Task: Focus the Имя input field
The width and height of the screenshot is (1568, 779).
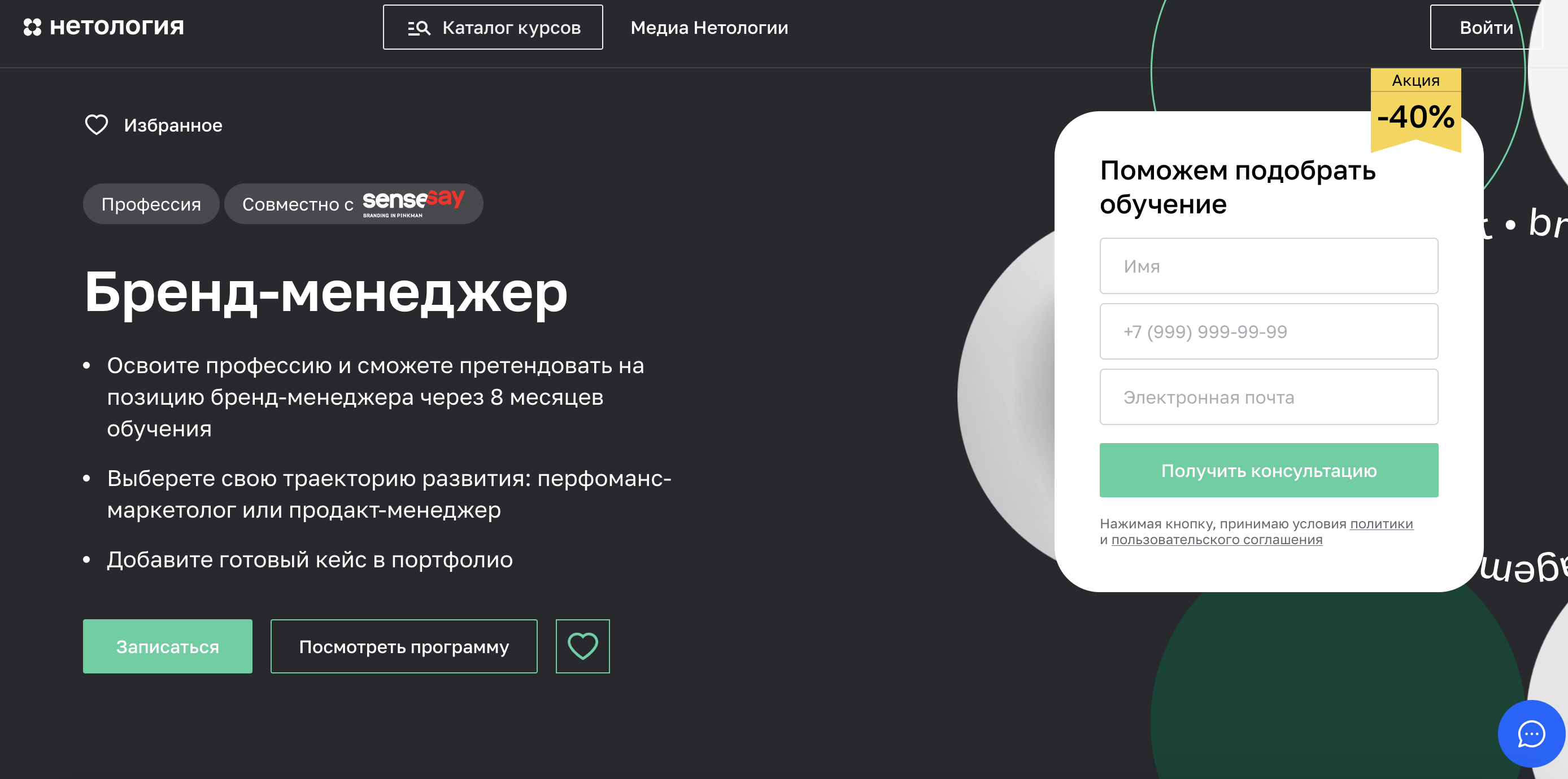Action: coord(1269,266)
